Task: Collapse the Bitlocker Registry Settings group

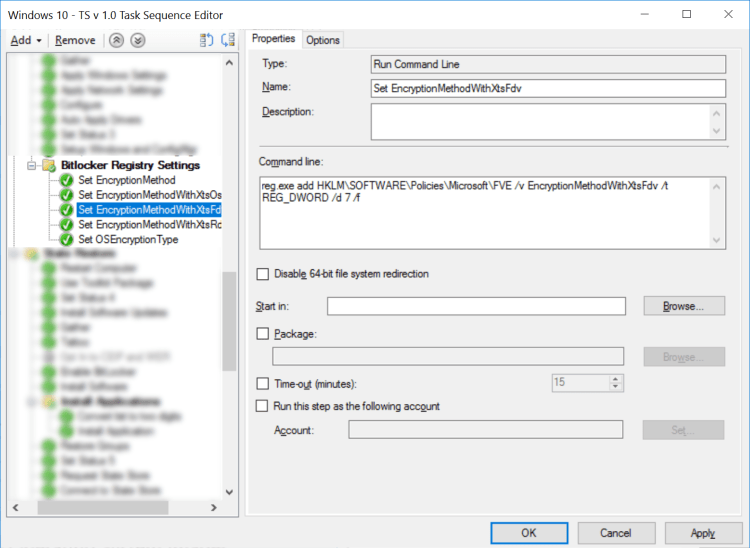Action: coord(32,165)
